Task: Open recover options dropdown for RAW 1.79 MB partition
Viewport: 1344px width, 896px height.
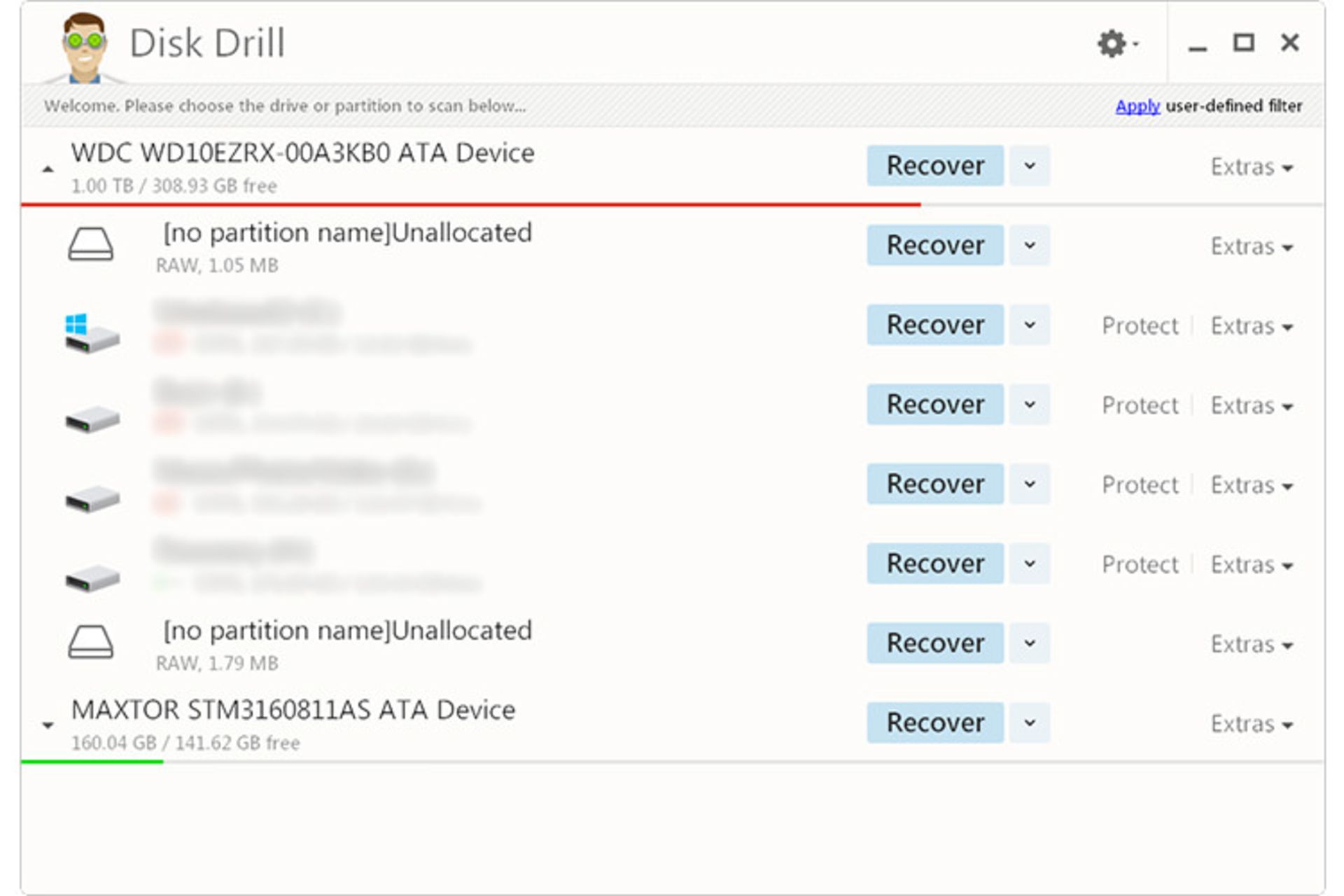Action: click(x=1030, y=643)
